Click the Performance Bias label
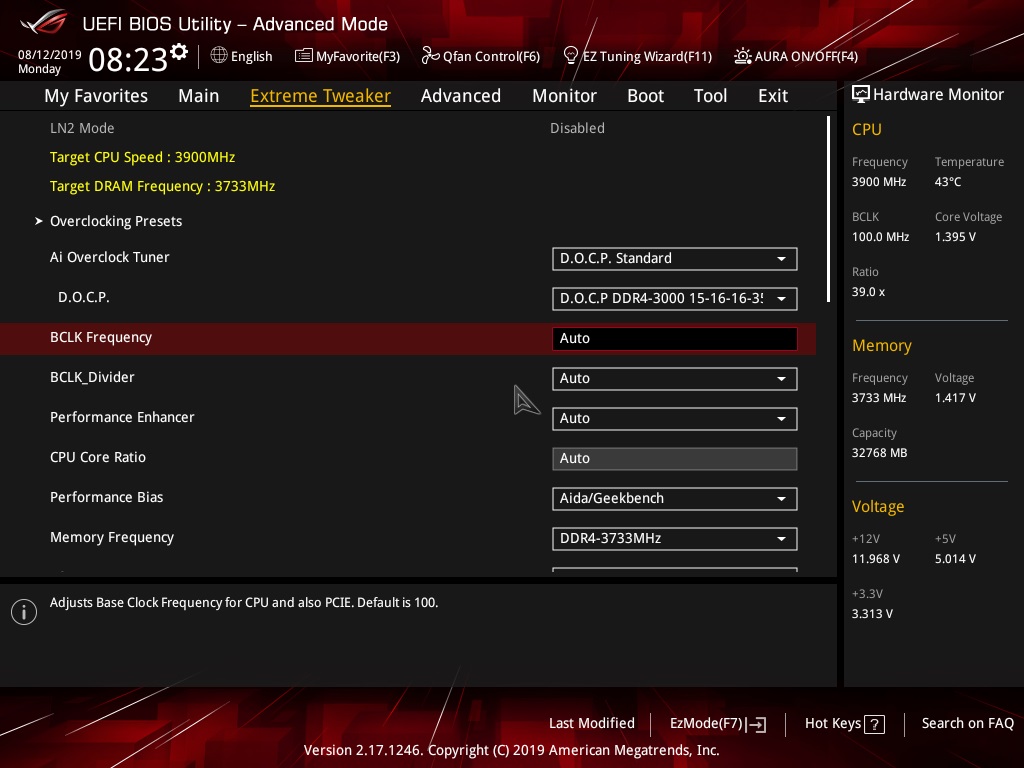 point(106,498)
